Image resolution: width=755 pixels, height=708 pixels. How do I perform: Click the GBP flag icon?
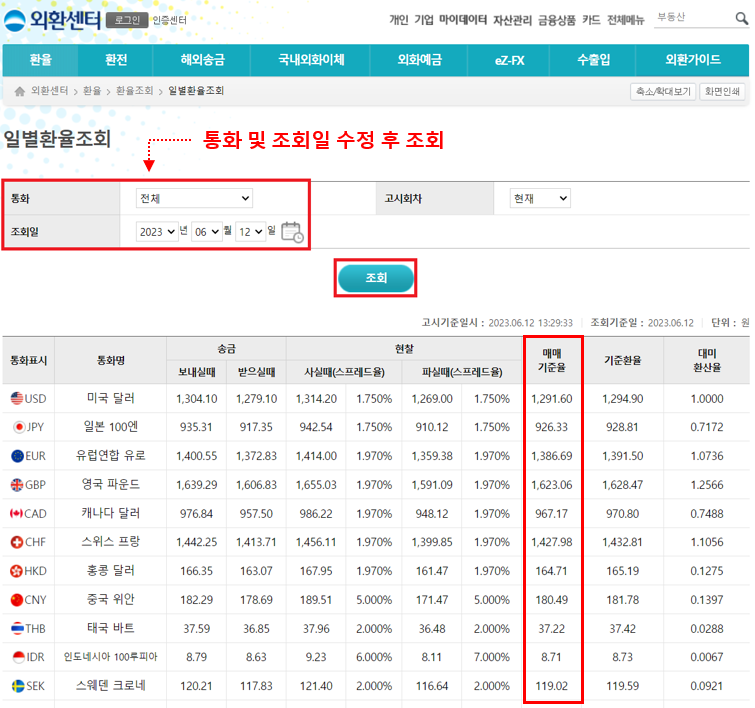coord(17,485)
